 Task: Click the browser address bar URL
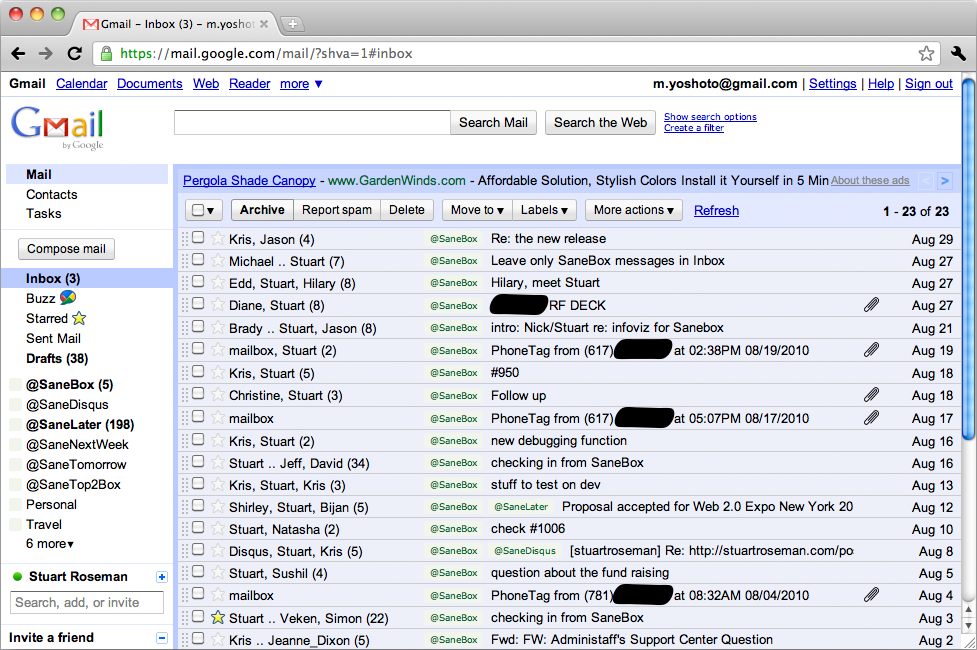(267, 54)
